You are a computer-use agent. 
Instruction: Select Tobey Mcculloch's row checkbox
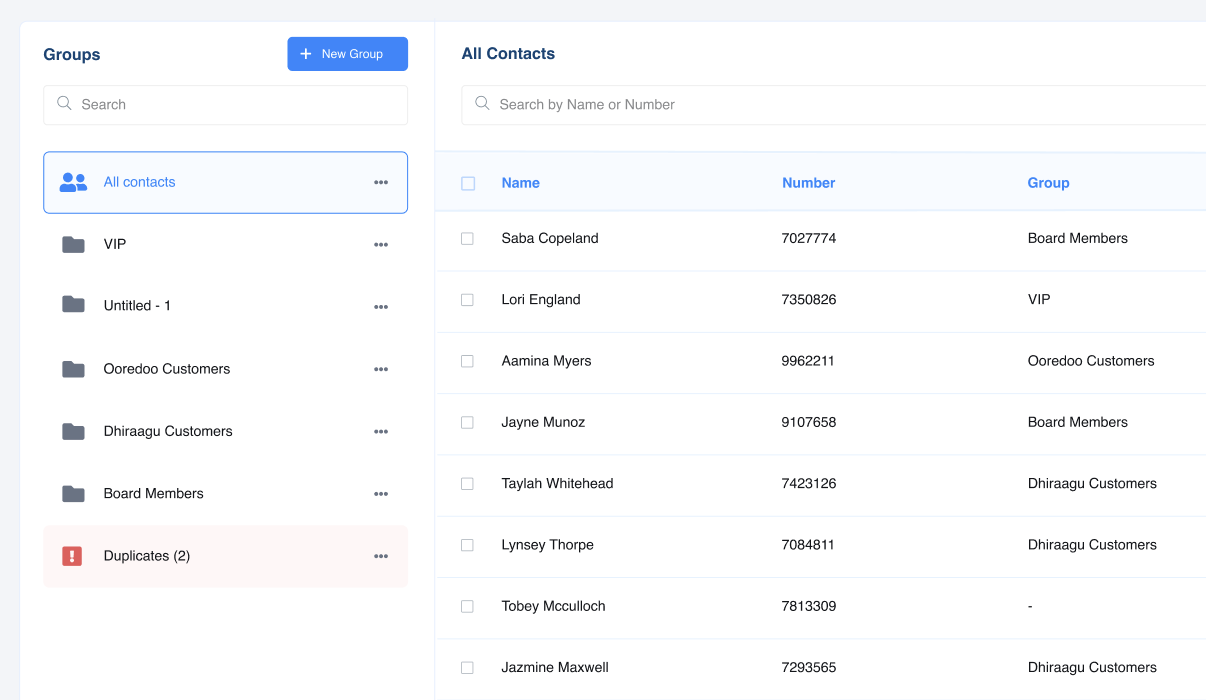pyautogui.click(x=467, y=606)
